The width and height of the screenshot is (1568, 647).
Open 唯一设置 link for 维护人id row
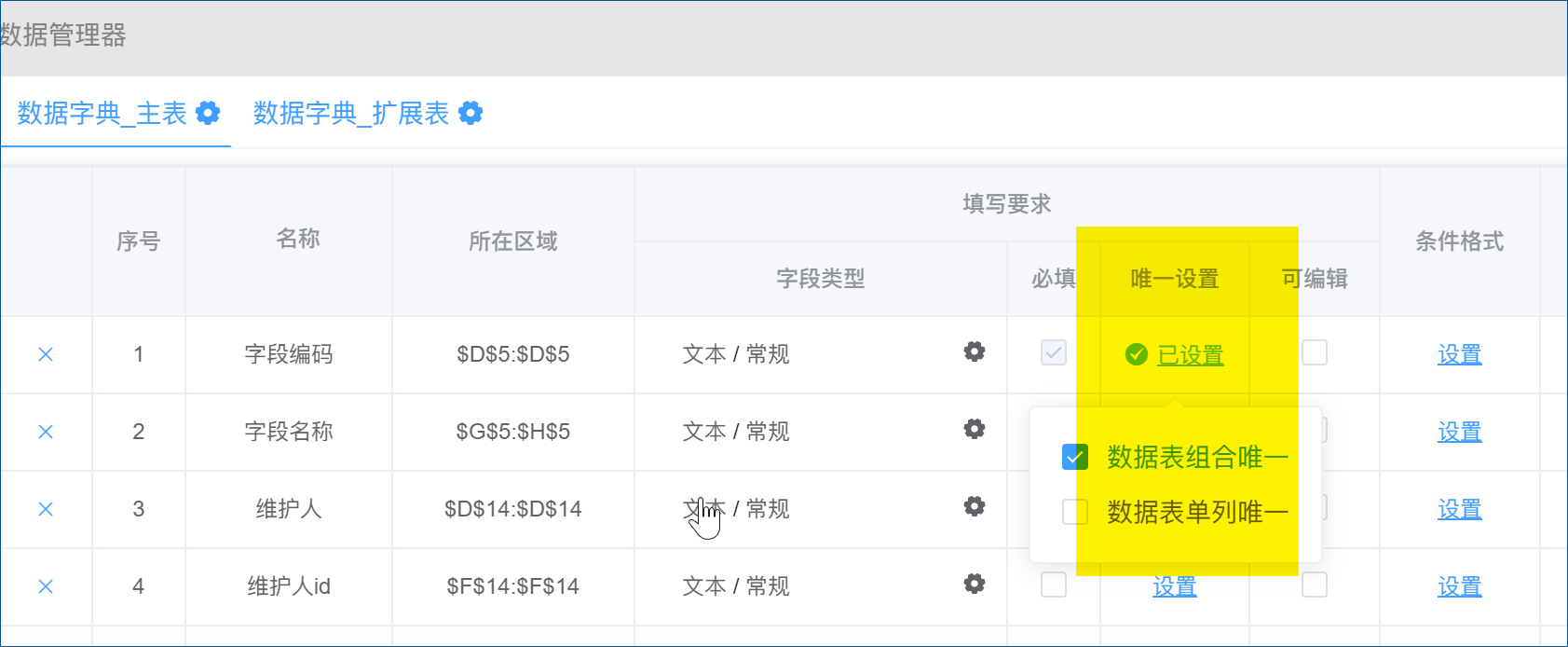click(x=1175, y=587)
